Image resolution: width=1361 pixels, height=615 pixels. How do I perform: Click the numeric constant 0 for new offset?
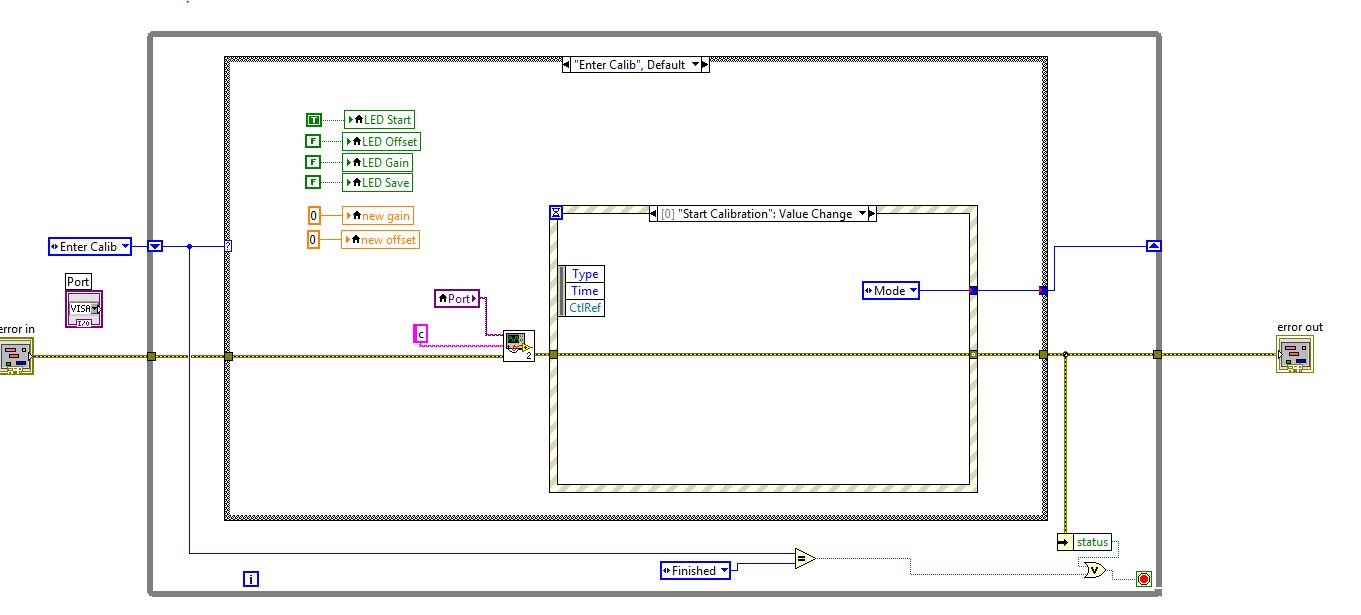click(314, 240)
